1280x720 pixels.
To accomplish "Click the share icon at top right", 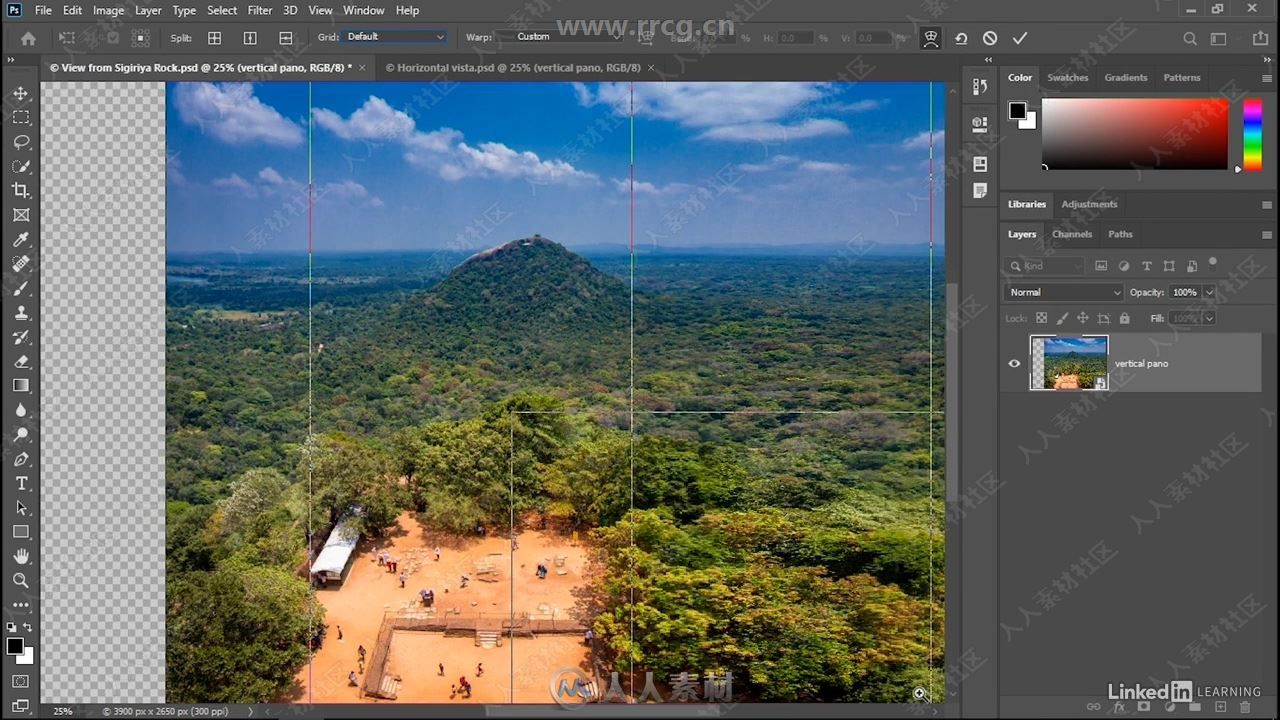I will coord(1260,38).
